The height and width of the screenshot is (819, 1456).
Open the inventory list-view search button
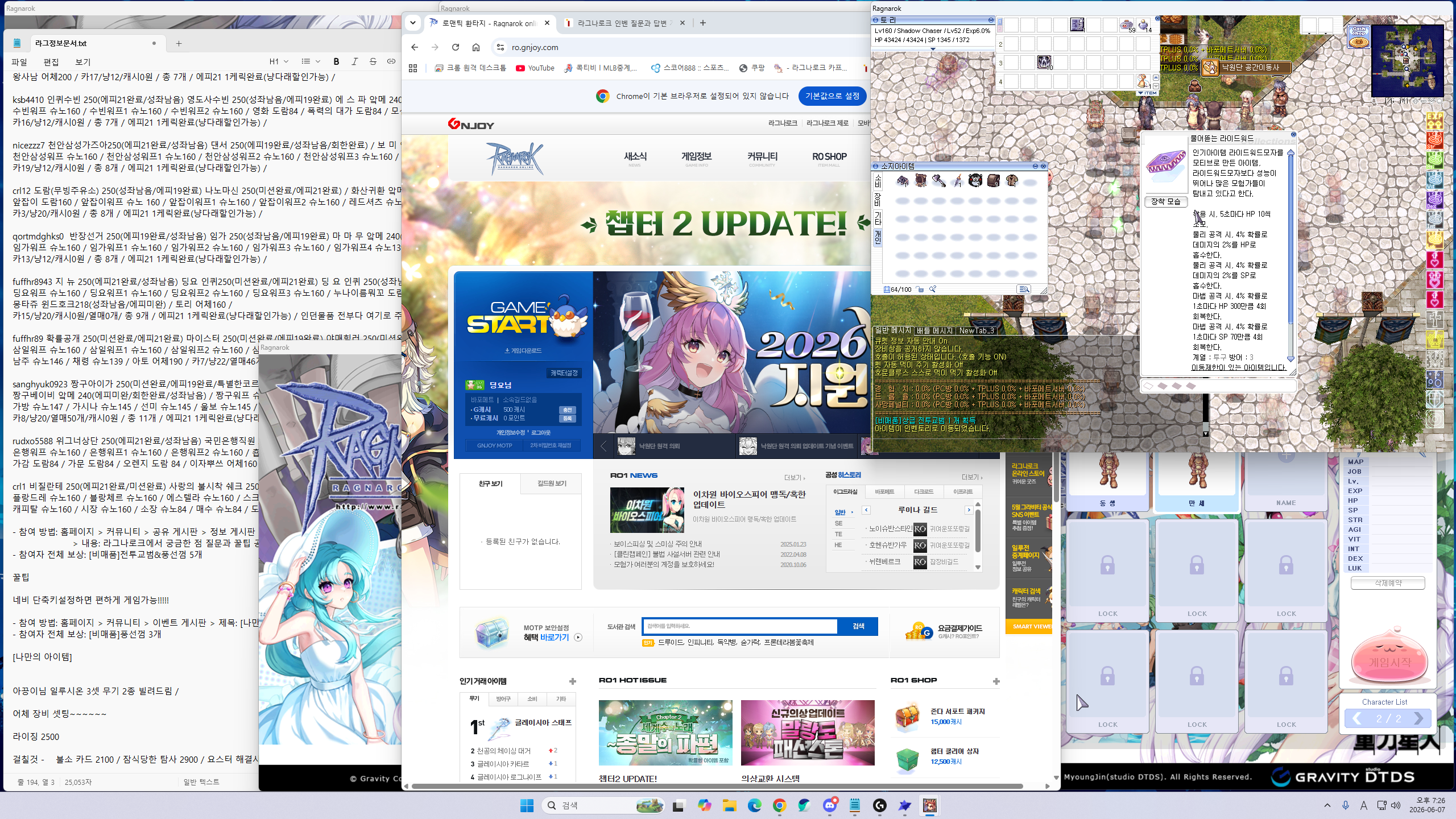click(x=1024, y=289)
